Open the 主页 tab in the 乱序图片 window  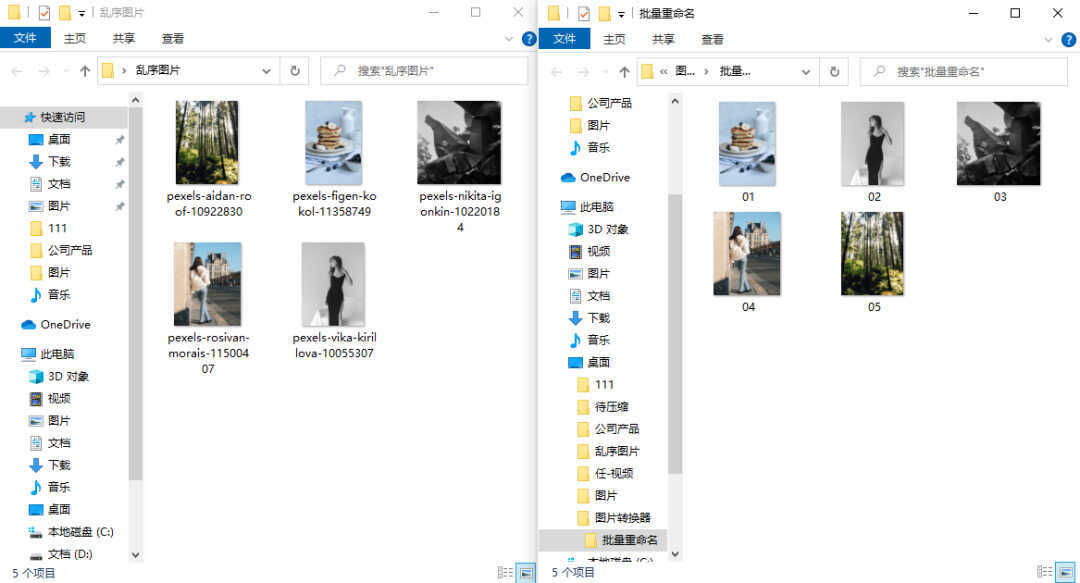pyautogui.click(x=74, y=39)
